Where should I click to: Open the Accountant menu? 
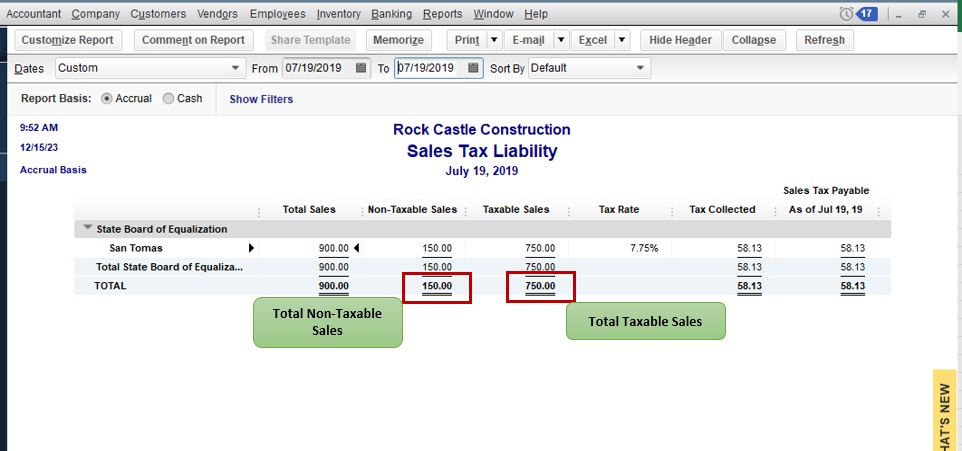(34, 13)
